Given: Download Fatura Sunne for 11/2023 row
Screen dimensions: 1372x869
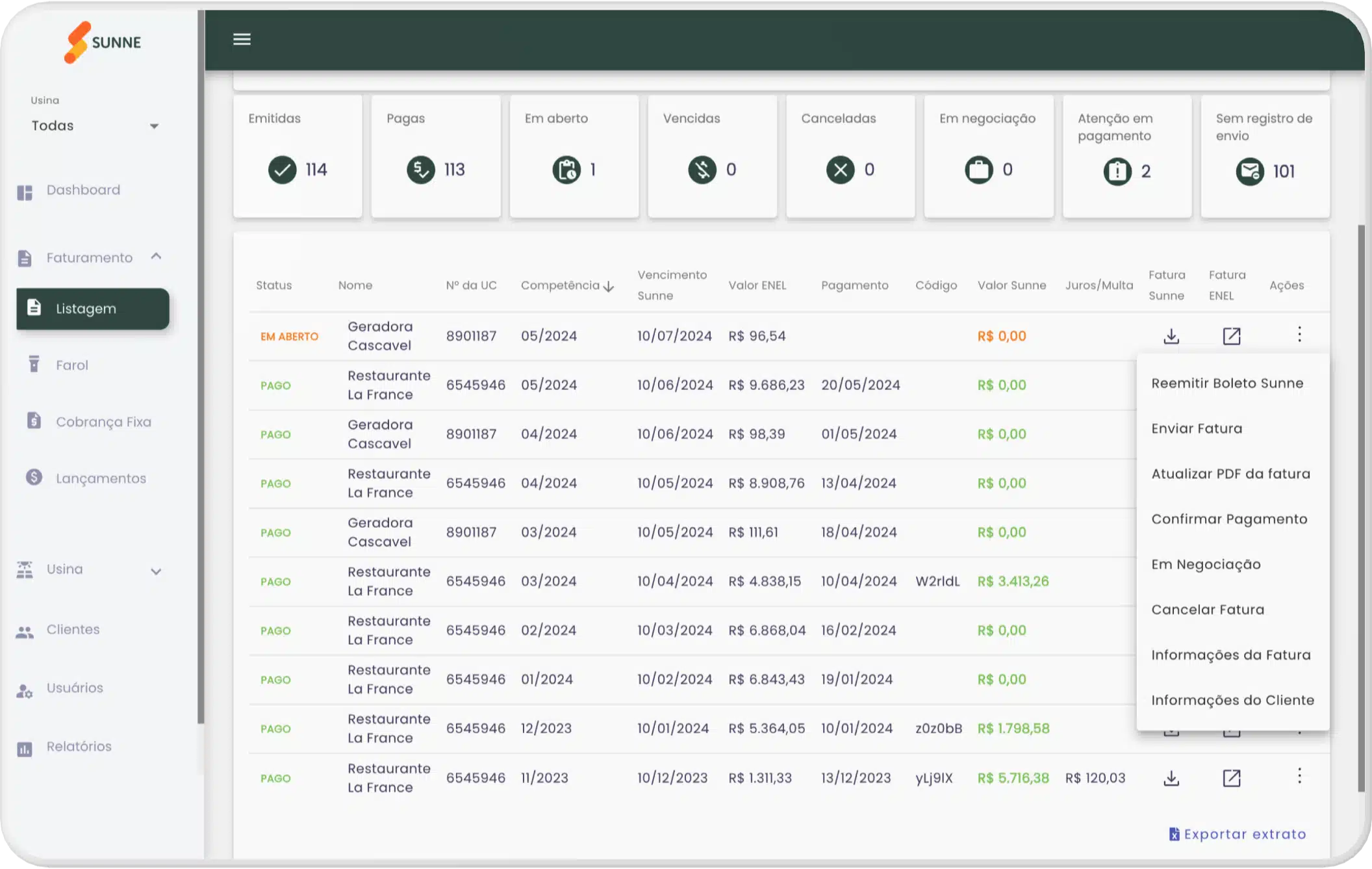Looking at the screenshot, I should pyautogui.click(x=1171, y=778).
